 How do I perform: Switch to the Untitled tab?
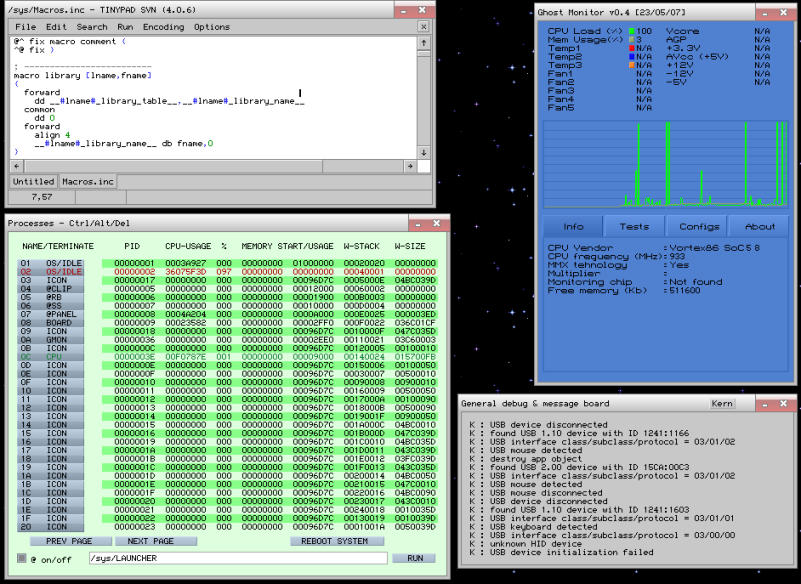(33, 181)
